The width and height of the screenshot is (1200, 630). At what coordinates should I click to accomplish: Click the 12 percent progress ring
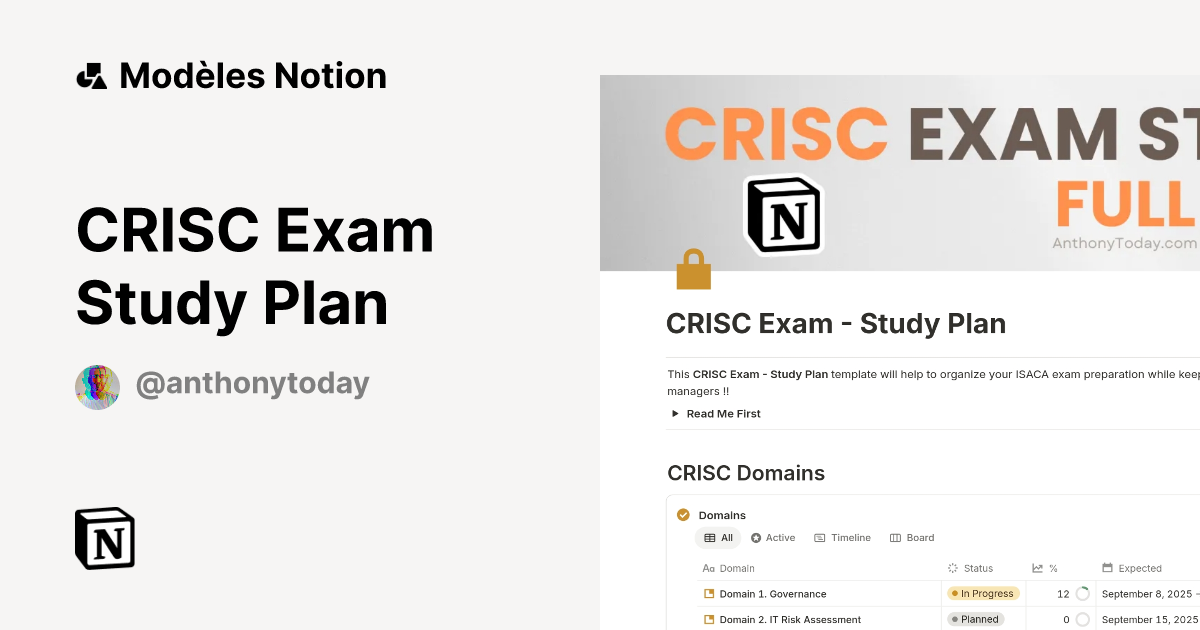pyautogui.click(x=1082, y=594)
